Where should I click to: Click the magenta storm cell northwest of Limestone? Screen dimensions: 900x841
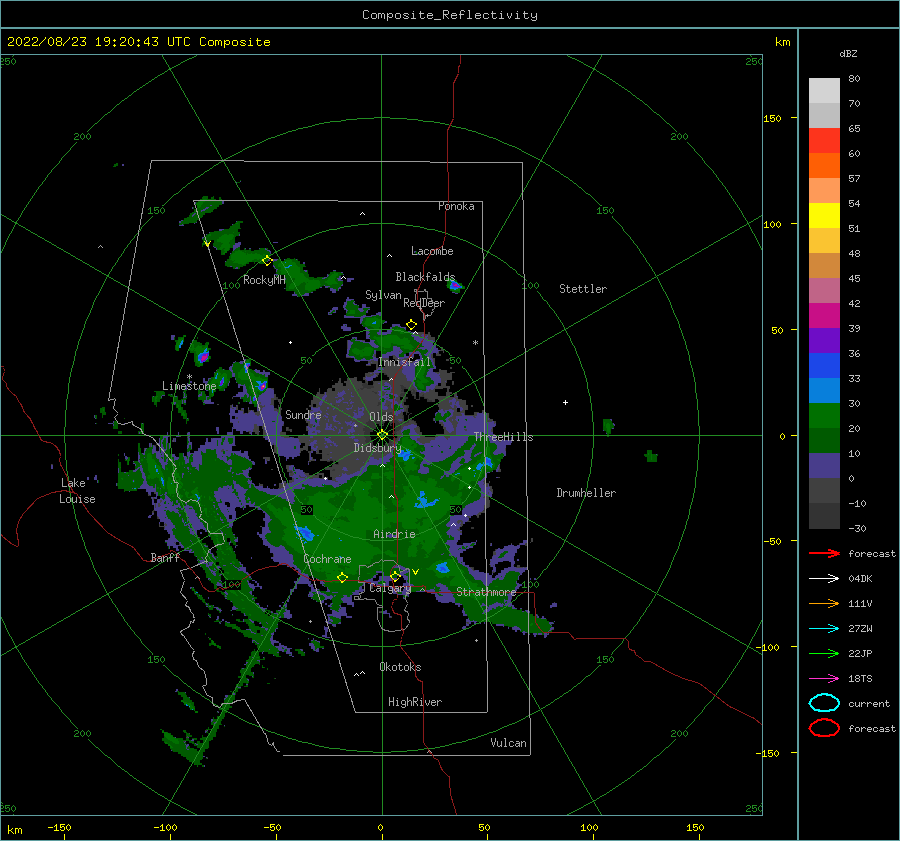point(203,356)
